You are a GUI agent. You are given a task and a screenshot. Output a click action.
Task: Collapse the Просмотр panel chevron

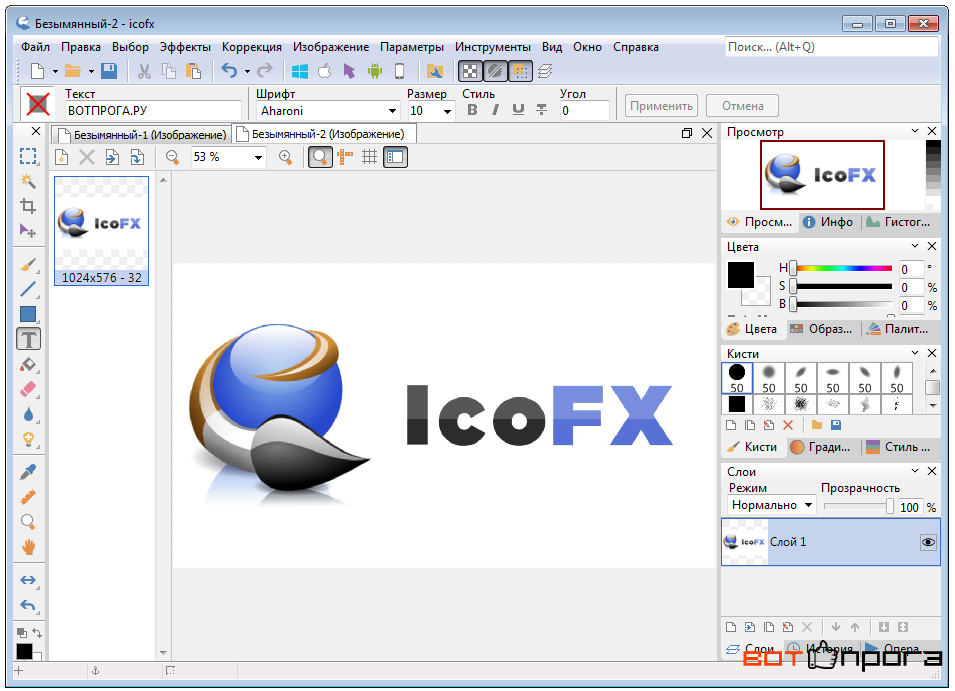(x=915, y=131)
